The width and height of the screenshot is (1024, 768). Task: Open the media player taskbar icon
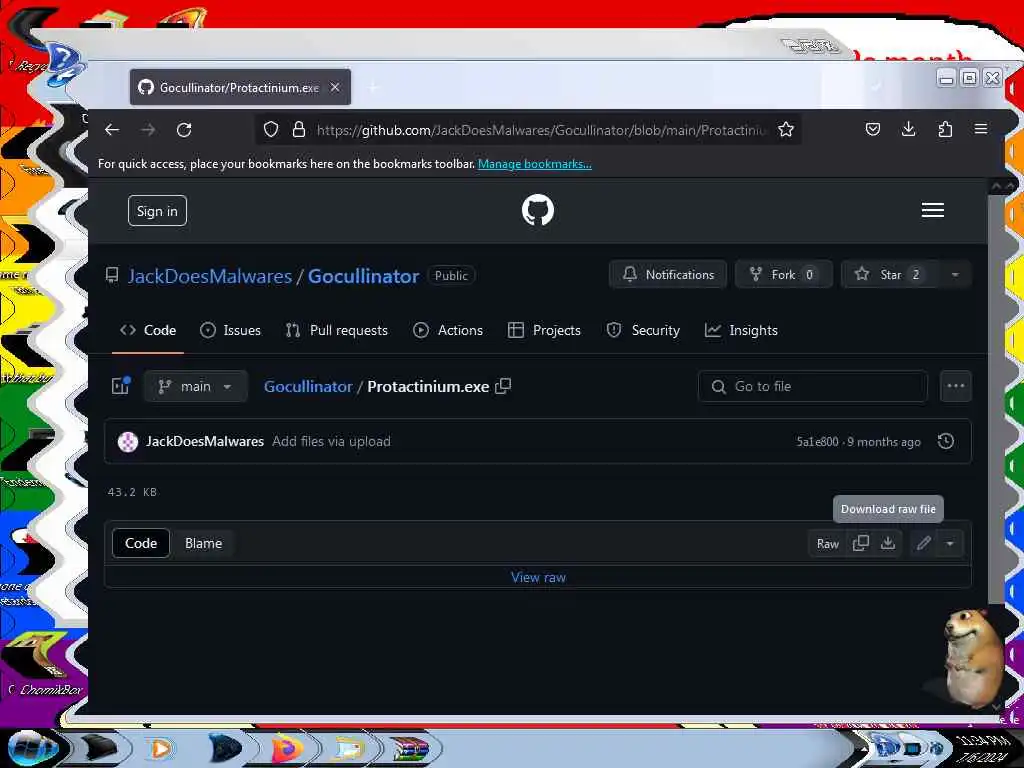click(x=161, y=748)
